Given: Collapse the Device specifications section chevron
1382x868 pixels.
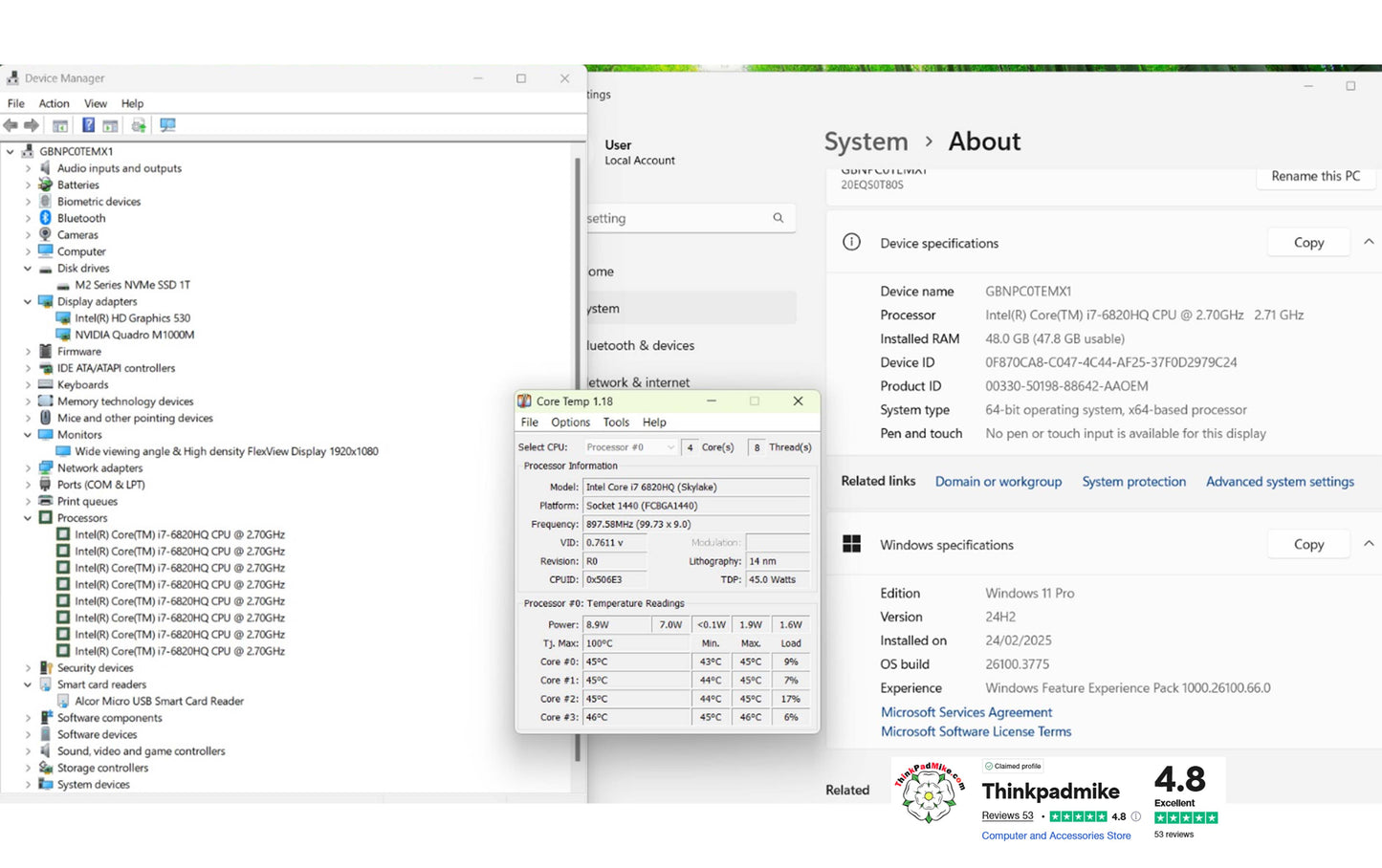Looking at the screenshot, I should pyautogui.click(x=1369, y=242).
